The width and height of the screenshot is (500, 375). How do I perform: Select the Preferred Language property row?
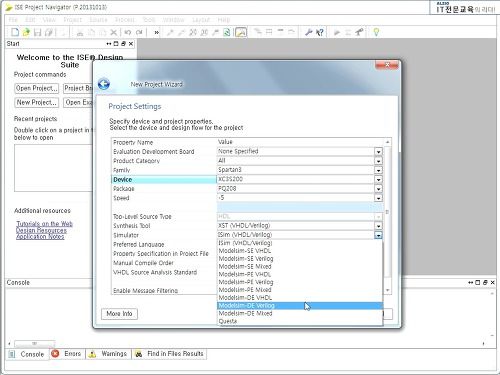point(164,245)
